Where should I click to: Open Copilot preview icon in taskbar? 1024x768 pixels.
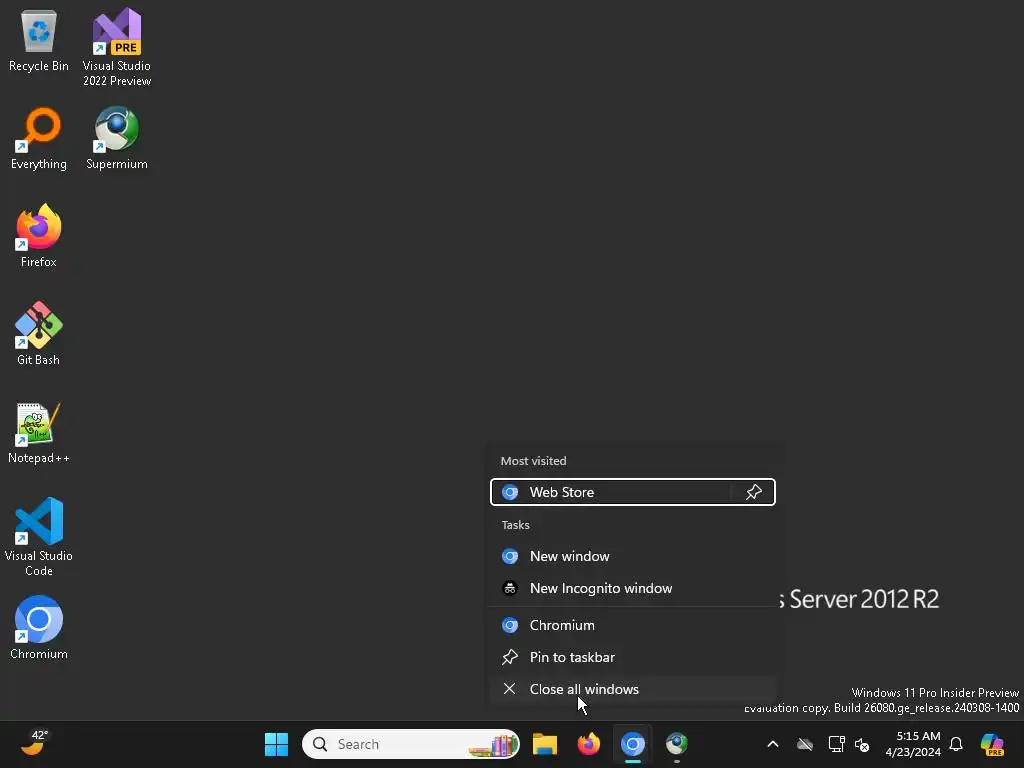[993, 744]
